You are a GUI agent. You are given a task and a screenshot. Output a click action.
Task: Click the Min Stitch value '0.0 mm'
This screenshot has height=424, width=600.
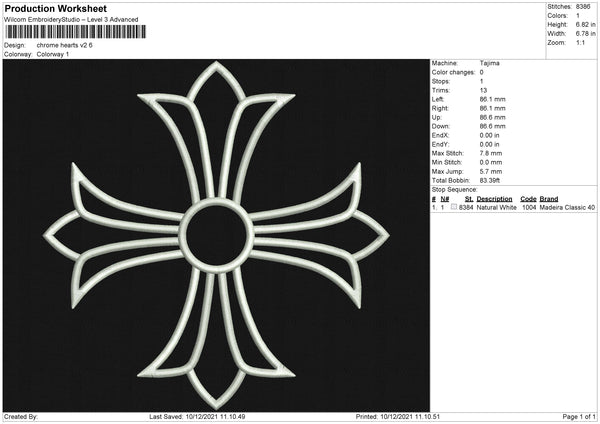coord(491,163)
